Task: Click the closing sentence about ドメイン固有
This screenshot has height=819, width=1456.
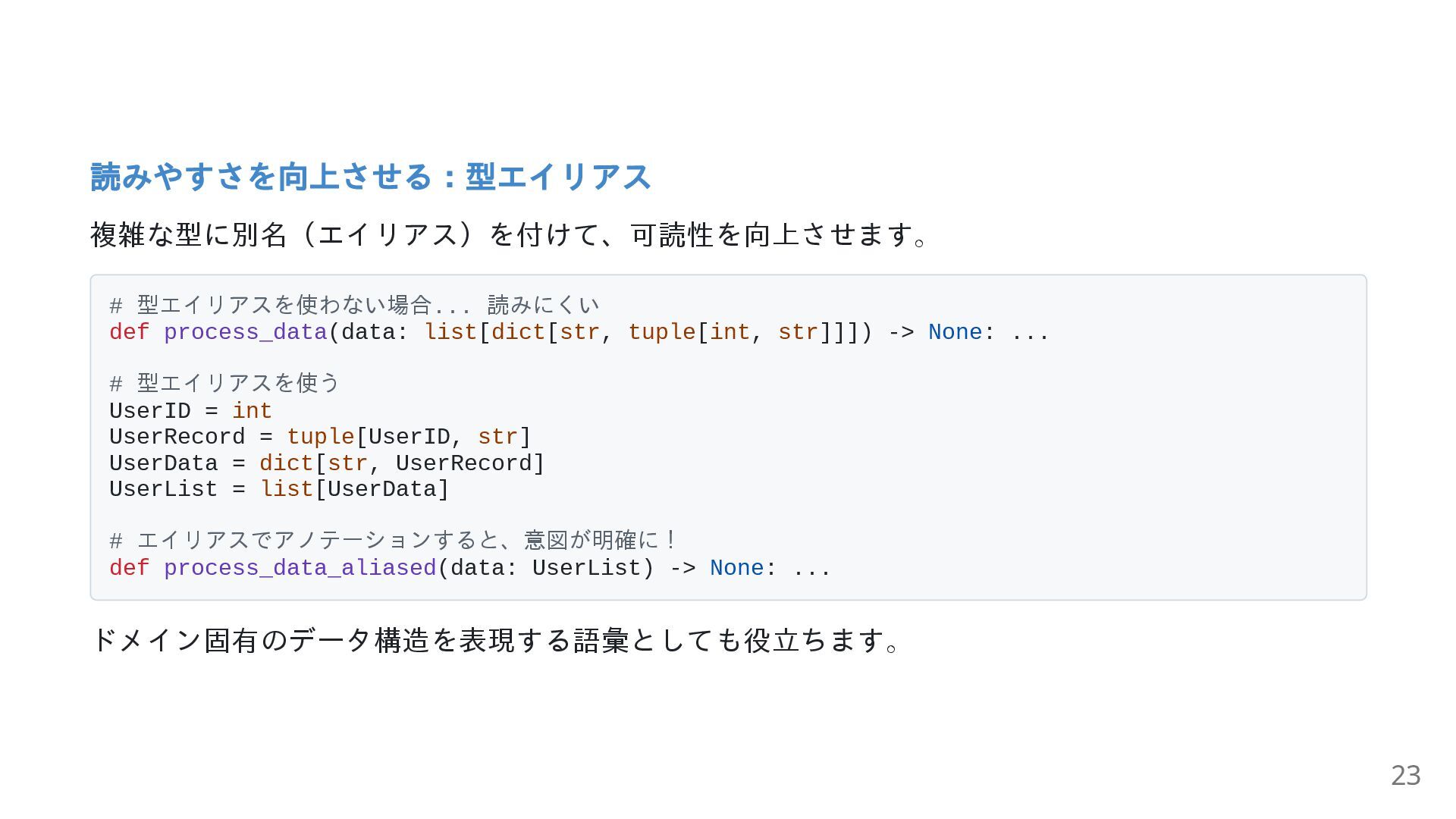Action: 495,641
